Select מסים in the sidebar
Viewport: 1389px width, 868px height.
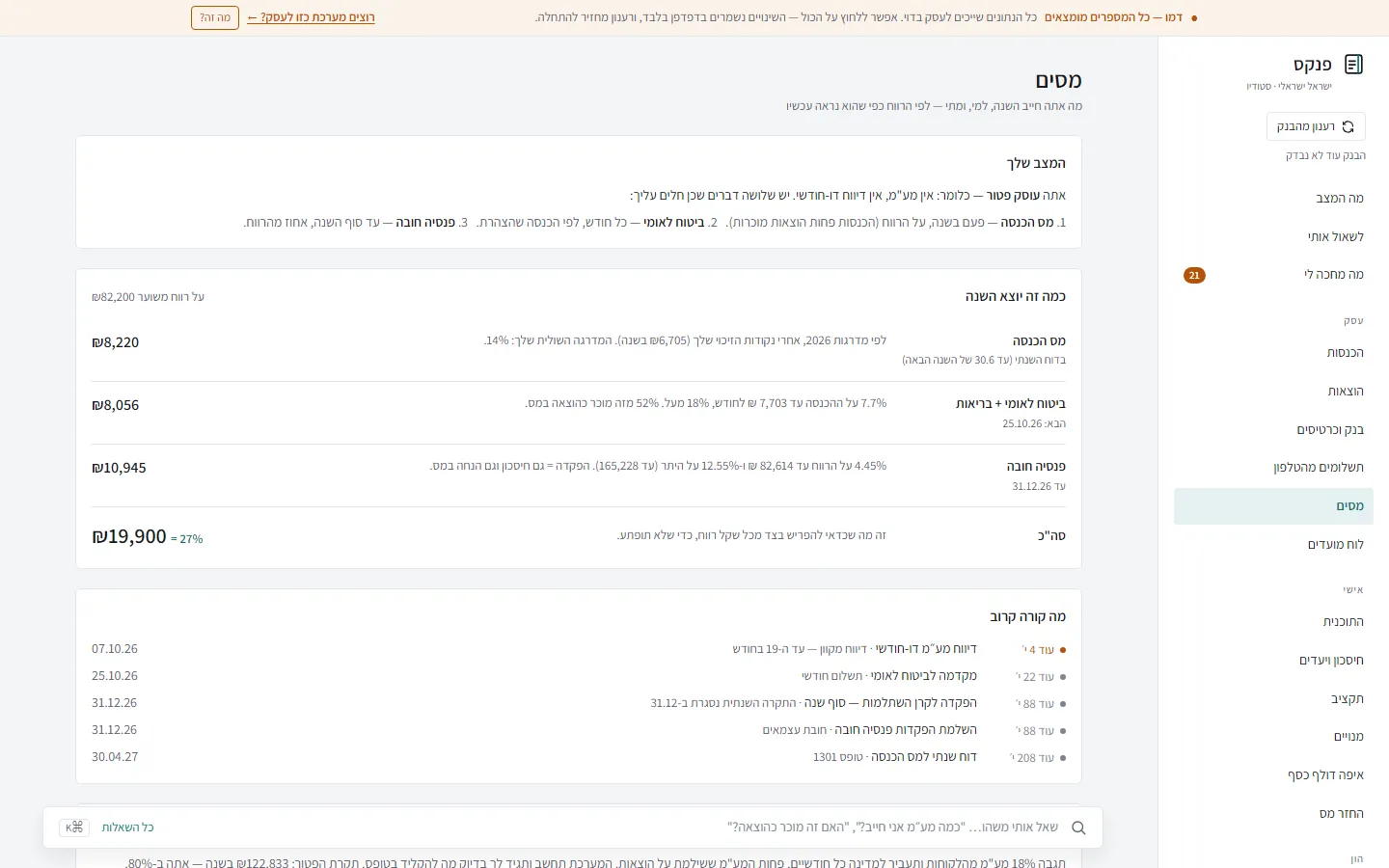pos(1273,506)
